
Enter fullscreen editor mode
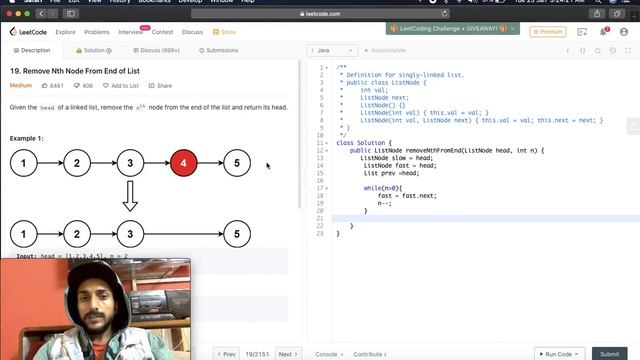pyautogui.click(x=628, y=51)
